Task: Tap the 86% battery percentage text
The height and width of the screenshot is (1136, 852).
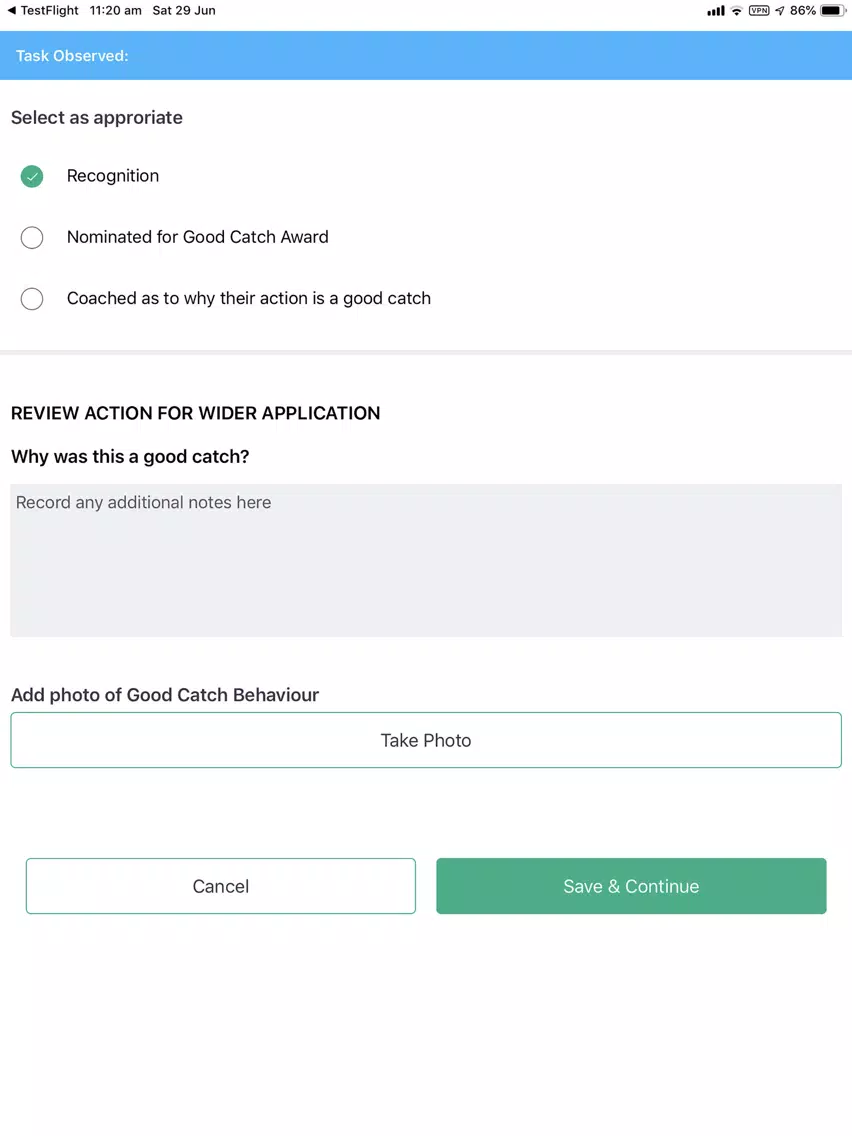Action: tap(803, 11)
